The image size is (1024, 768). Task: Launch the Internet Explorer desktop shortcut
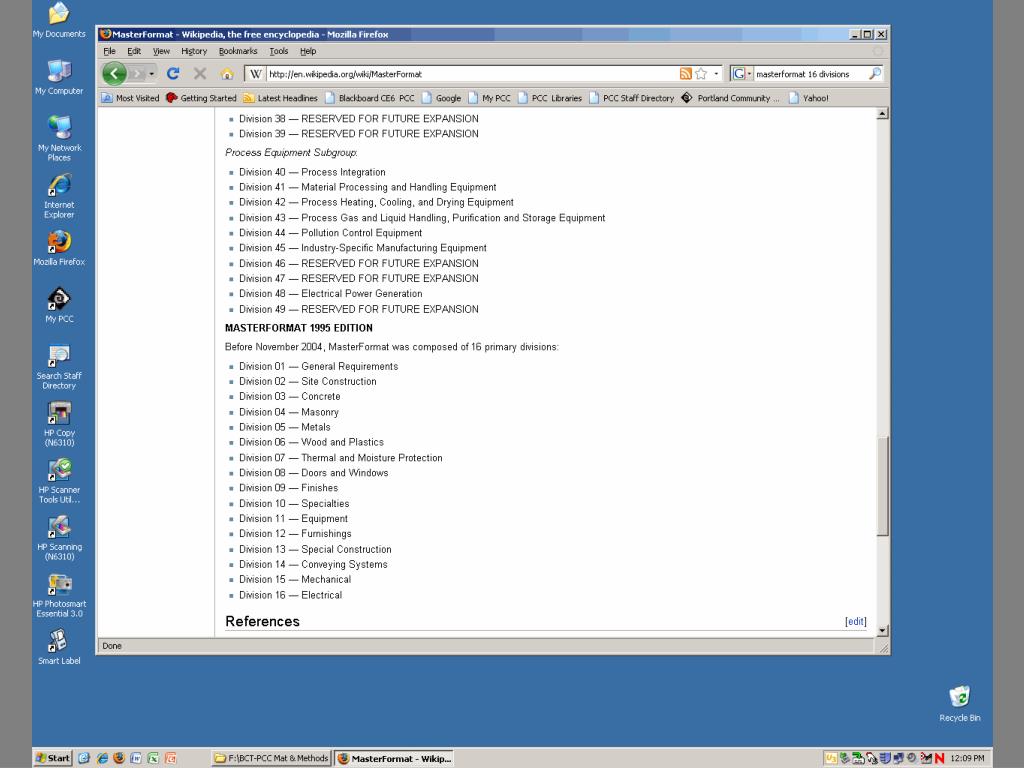59,195
